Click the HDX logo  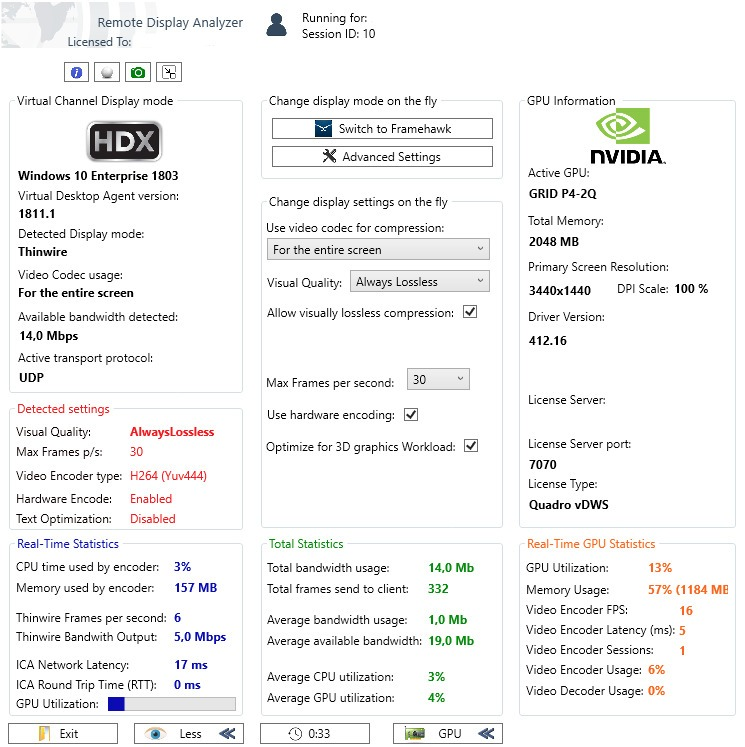click(124, 141)
